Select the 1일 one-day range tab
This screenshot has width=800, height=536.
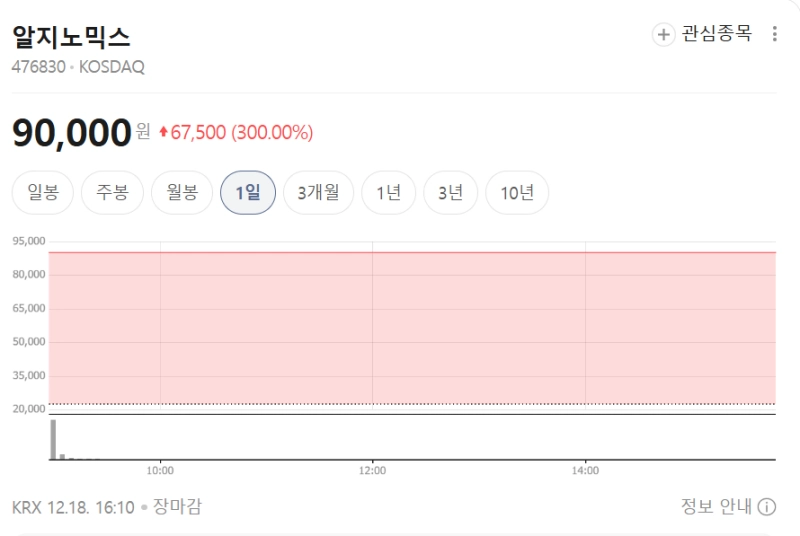[x=248, y=192]
